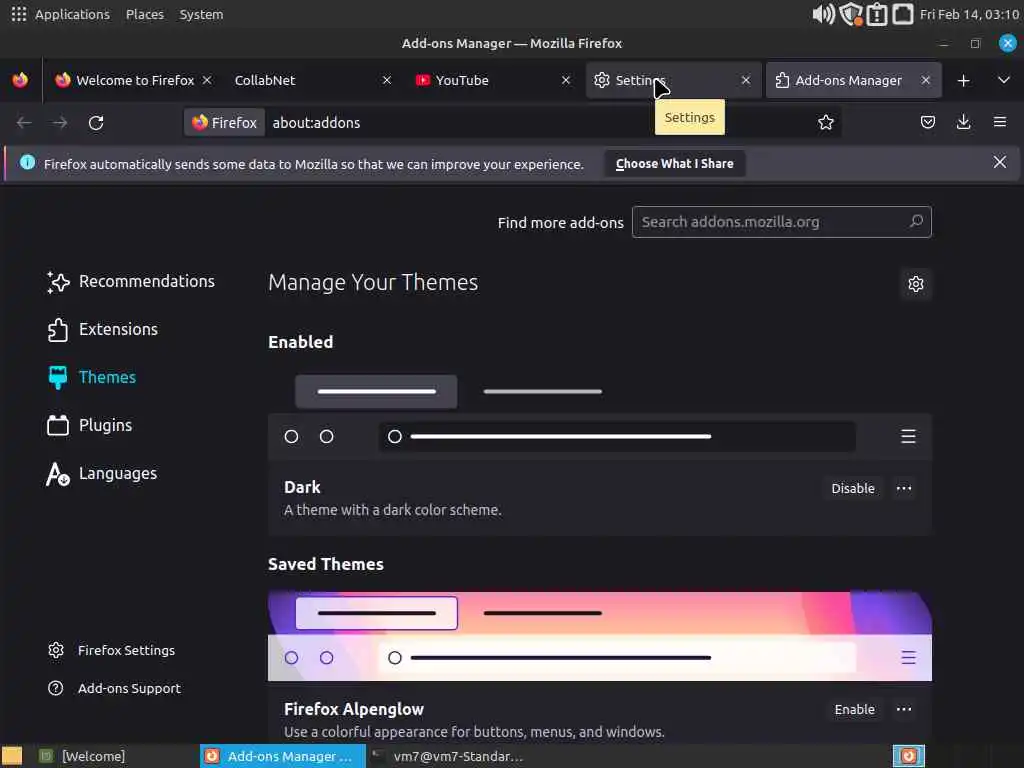
Task: Click the Manage Your Themes heading
Action: pyautogui.click(x=373, y=283)
